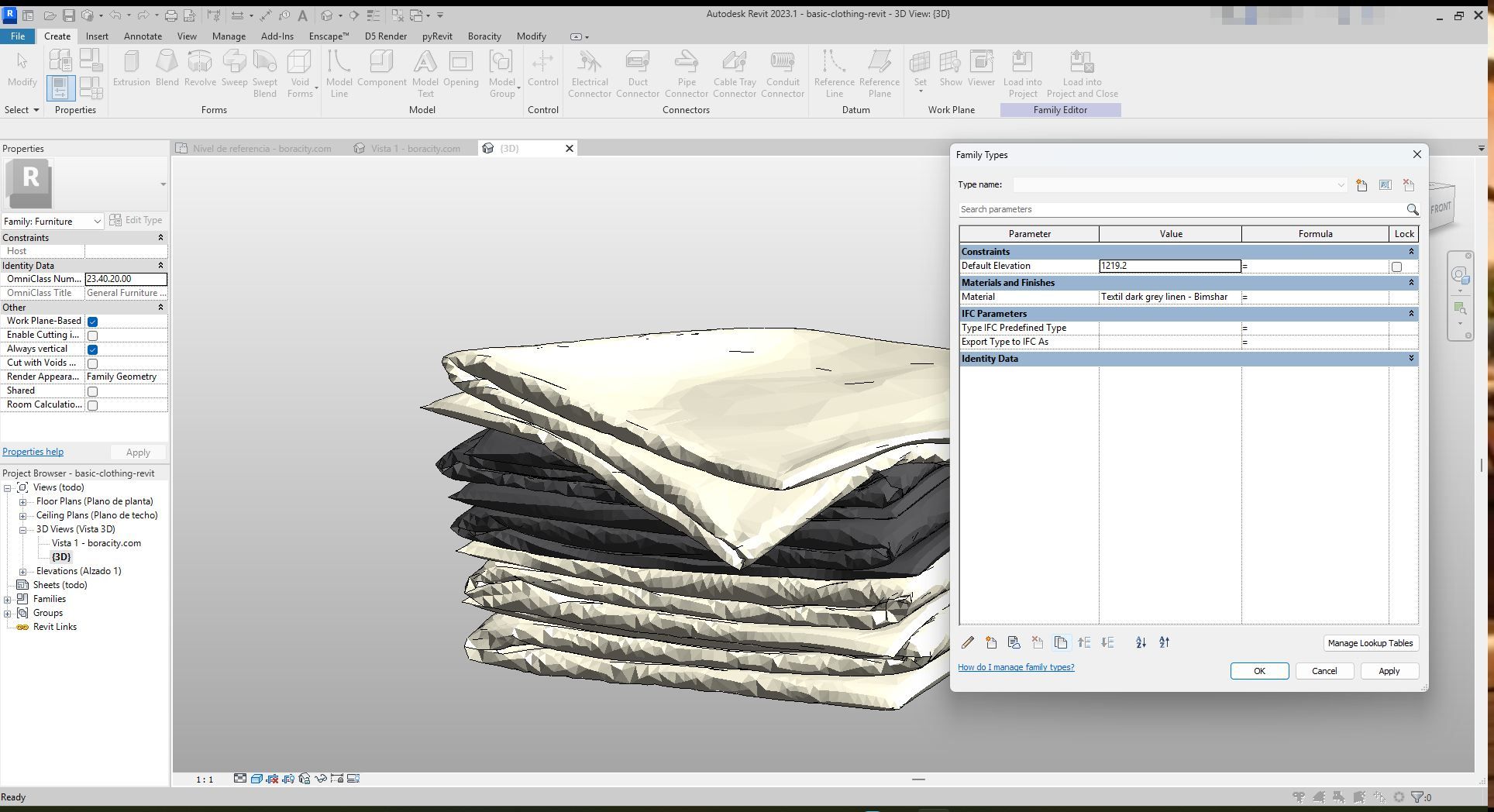Click the Material value cell

point(1170,298)
